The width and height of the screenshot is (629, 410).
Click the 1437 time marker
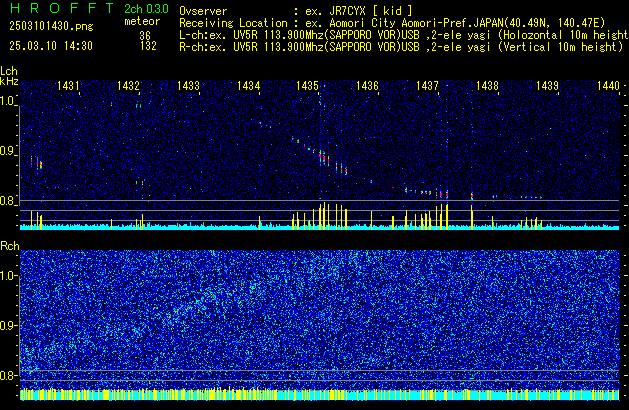click(427, 86)
